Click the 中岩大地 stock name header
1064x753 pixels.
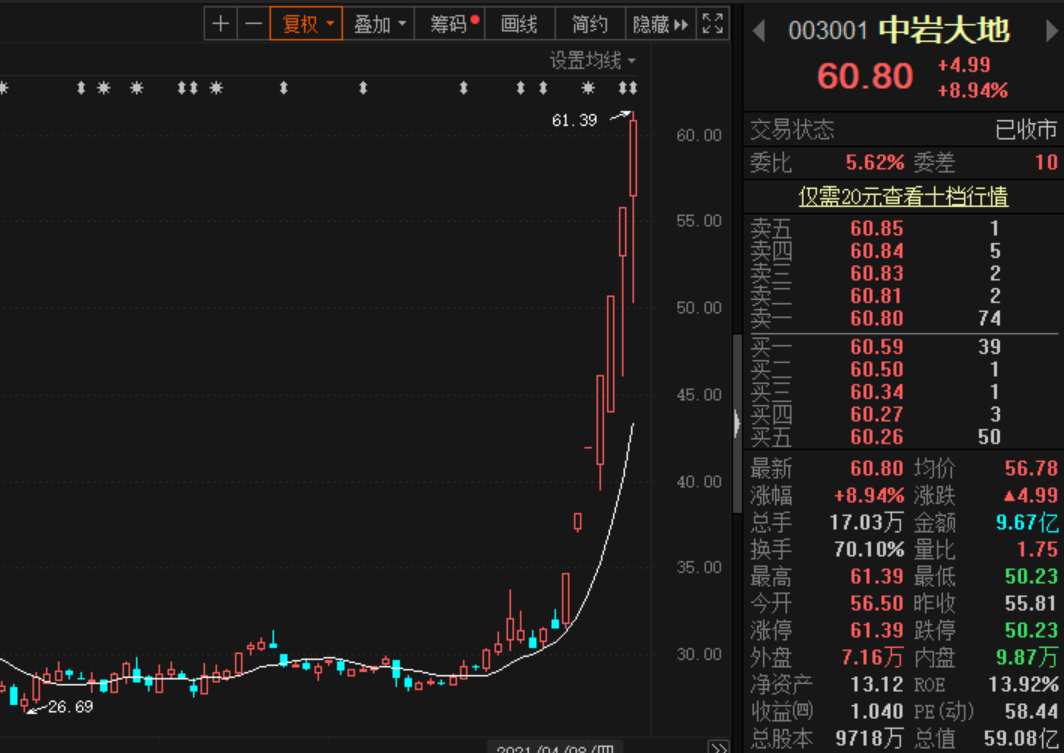944,31
